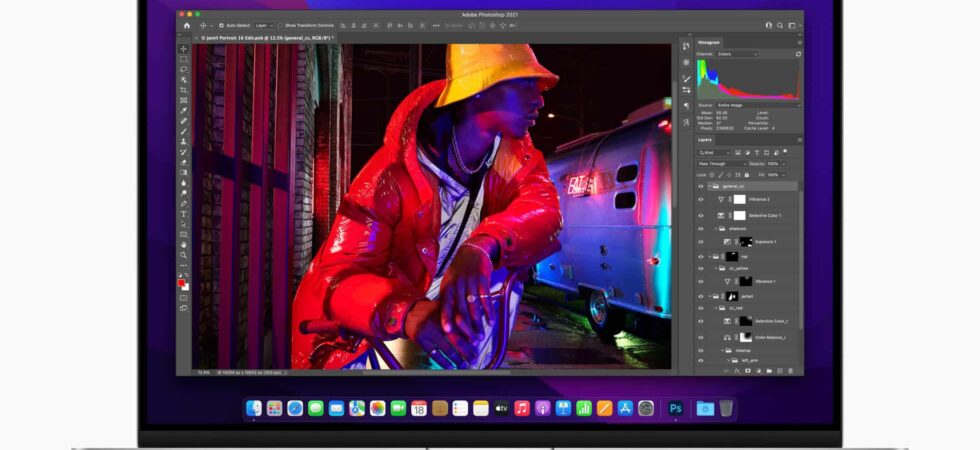Open the histogram Channel dropdown

tap(738, 54)
